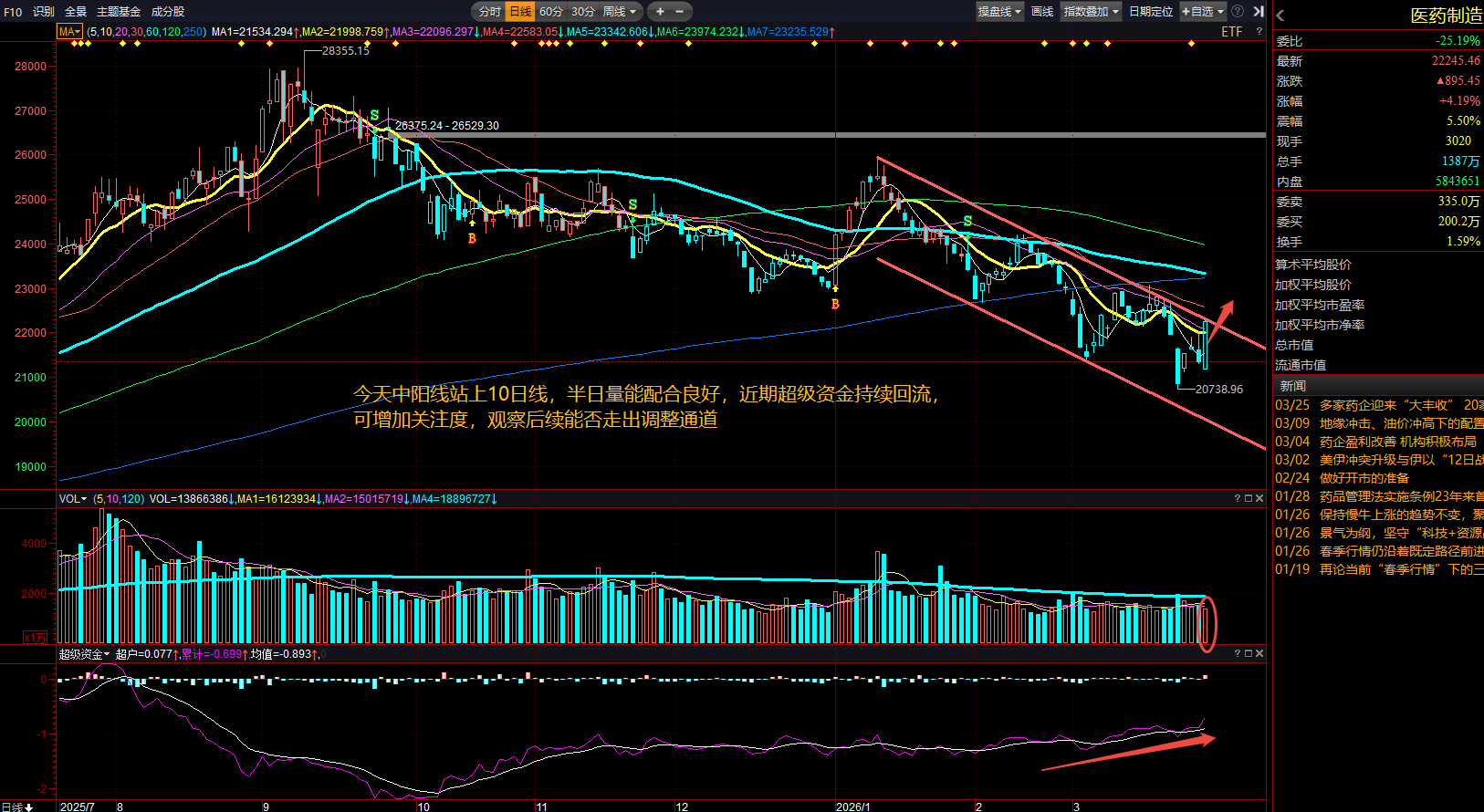Collapse the side panel with arrow icon

click(1259, 12)
